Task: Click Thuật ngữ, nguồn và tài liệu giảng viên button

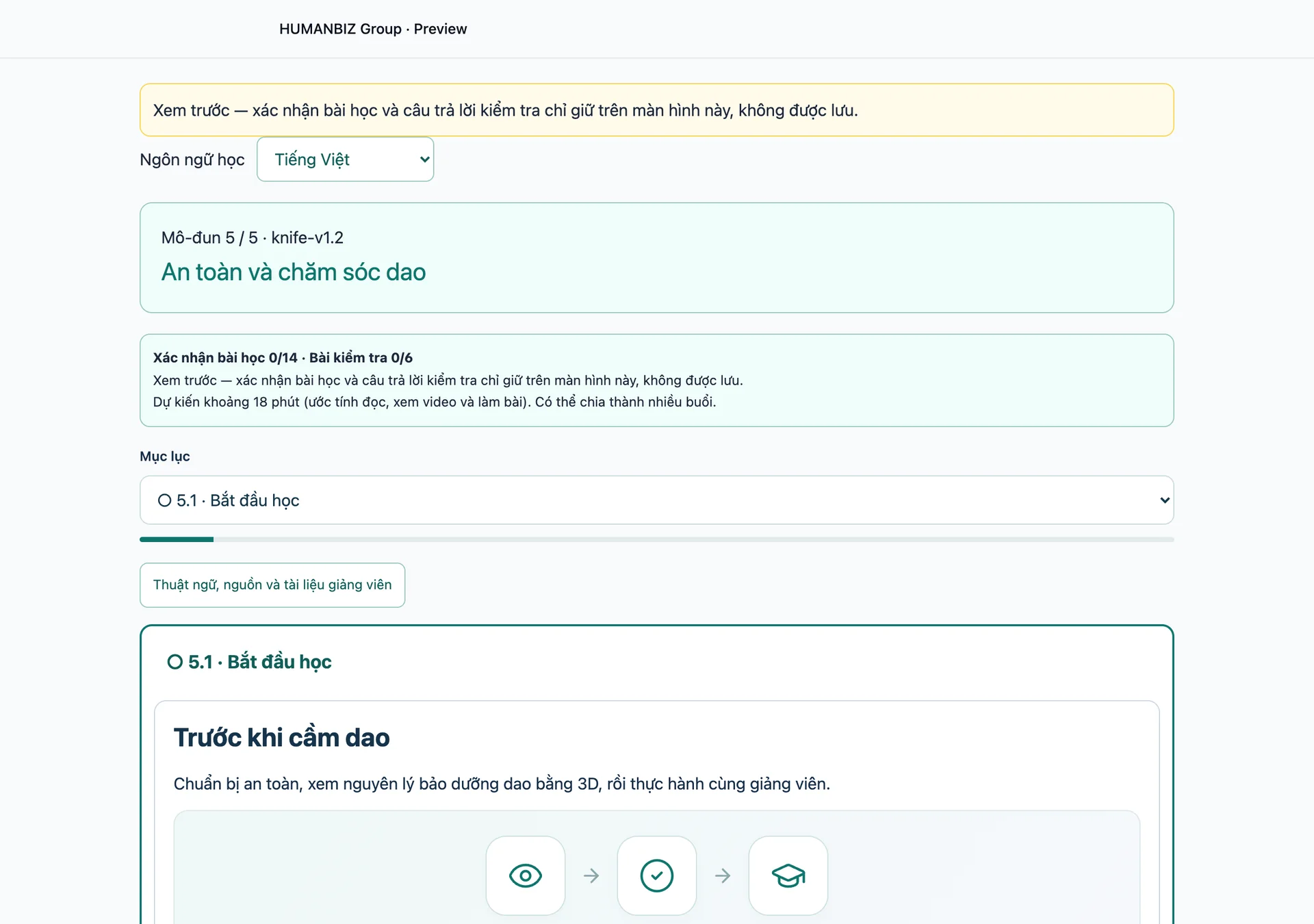Action: point(272,585)
